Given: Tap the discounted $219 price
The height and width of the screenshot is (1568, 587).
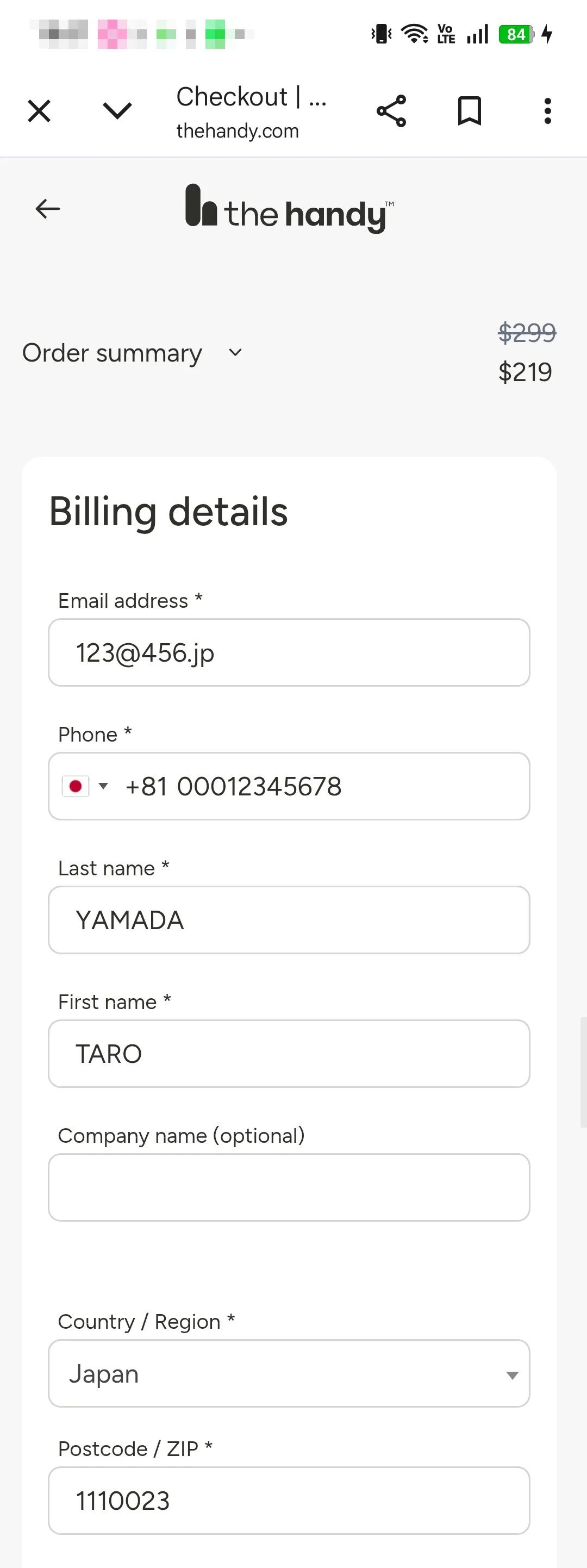Looking at the screenshot, I should pyautogui.click(x=525, y=372).
